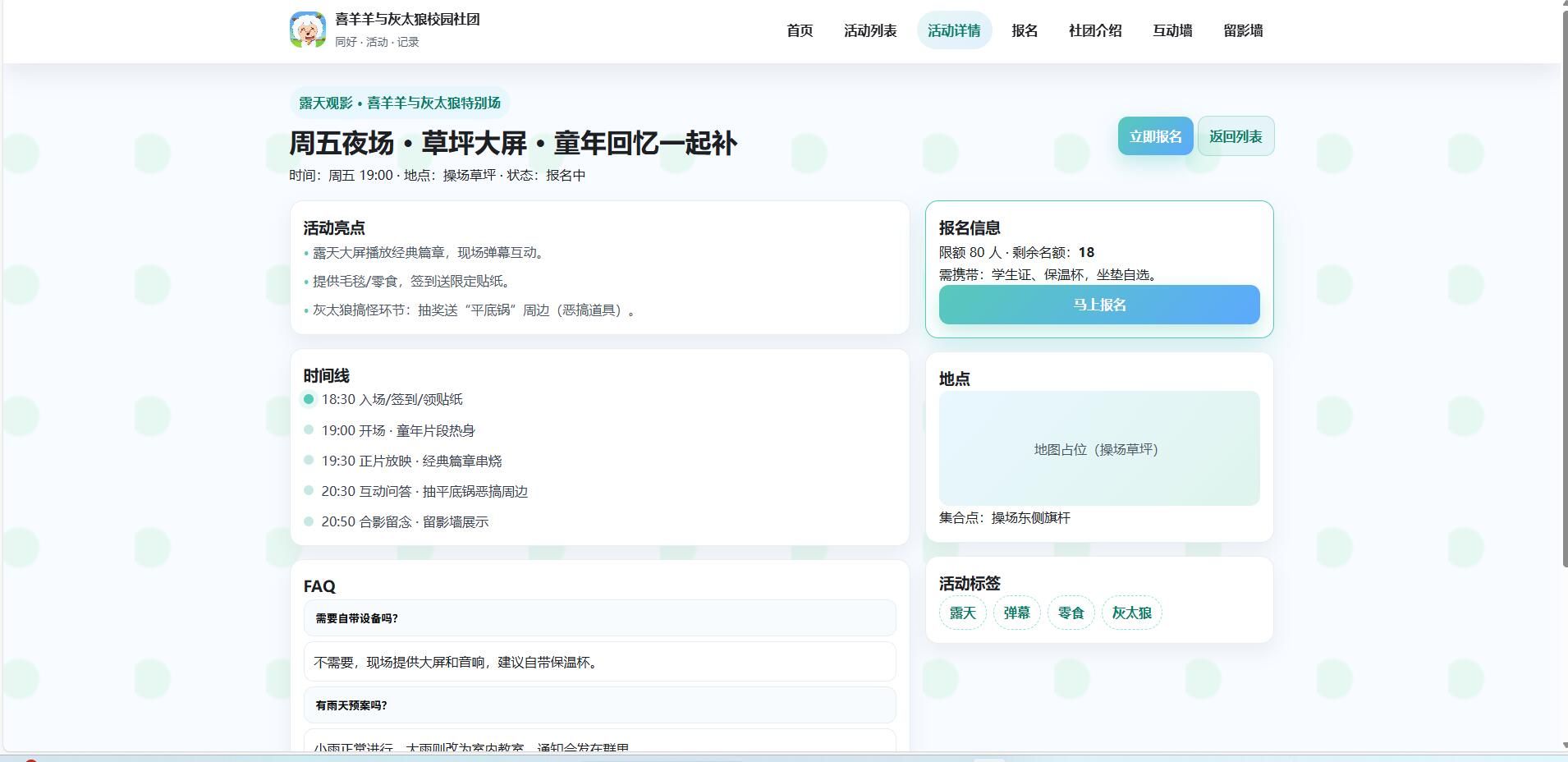This screenshot has height=762, width=1568.
Task: Open the 社团介绍 menu item
Action: 1093,30
